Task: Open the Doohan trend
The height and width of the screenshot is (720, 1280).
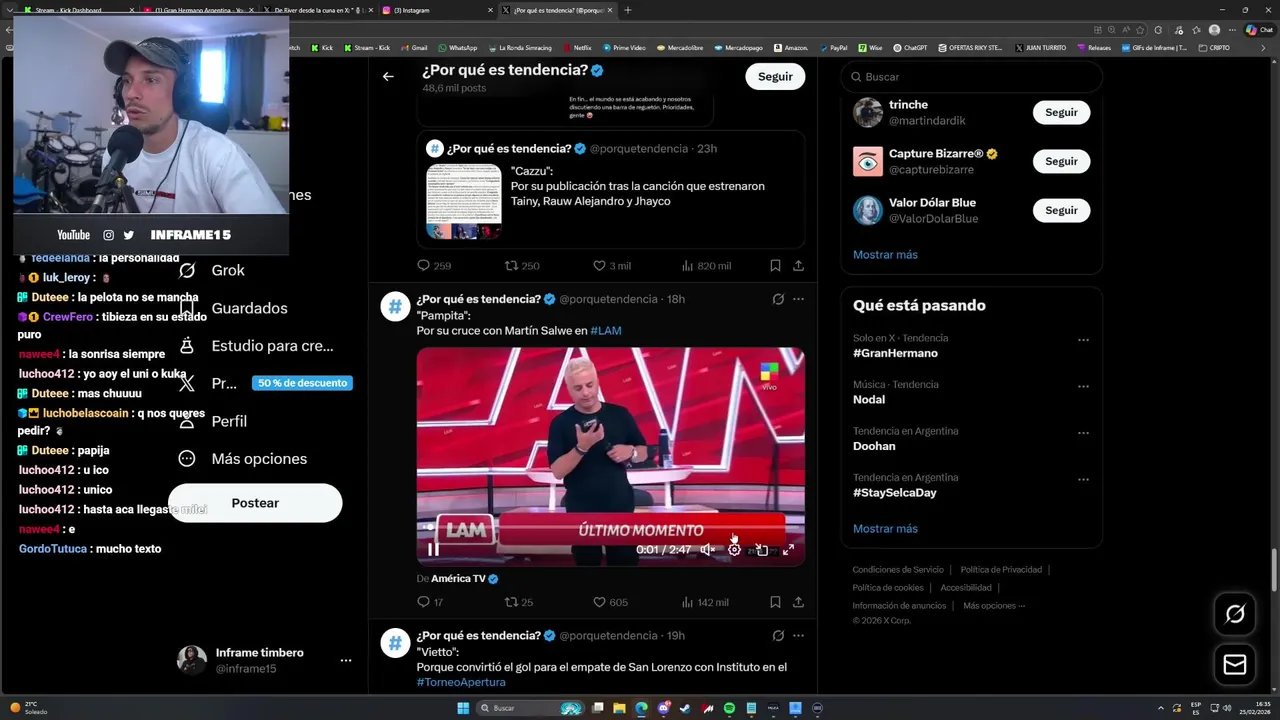Action: click(x=874, y=446)
